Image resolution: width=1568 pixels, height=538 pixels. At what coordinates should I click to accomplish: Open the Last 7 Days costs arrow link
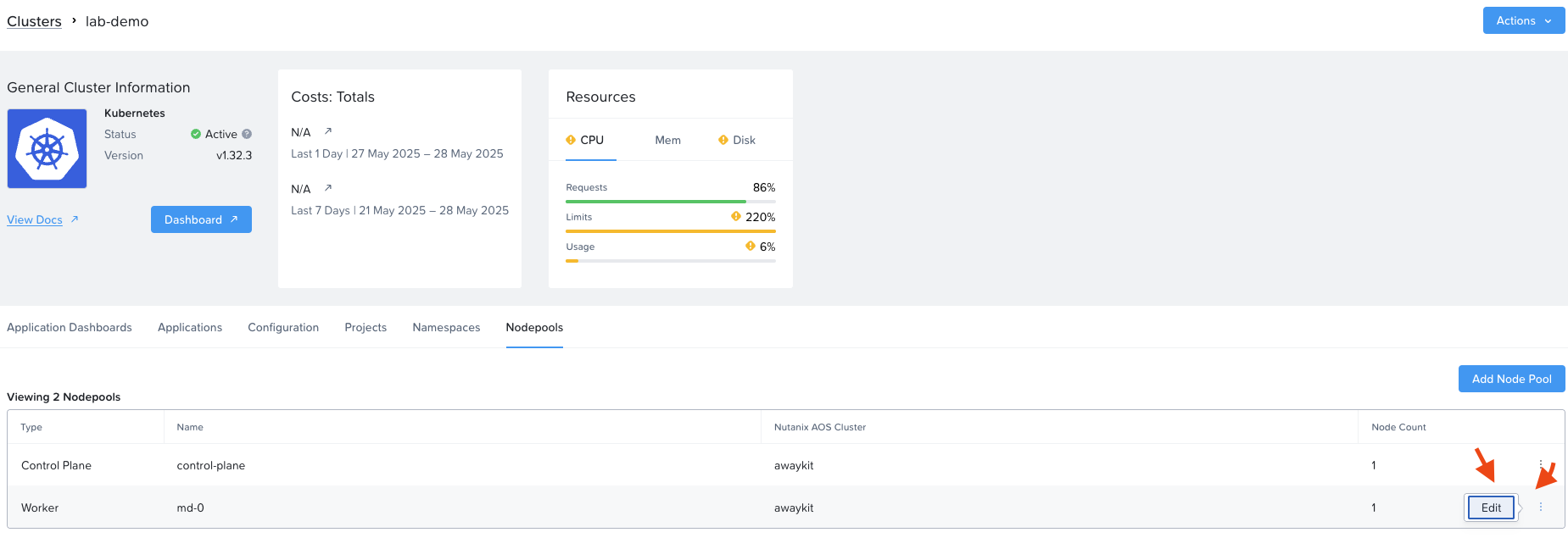coord(328,188)
